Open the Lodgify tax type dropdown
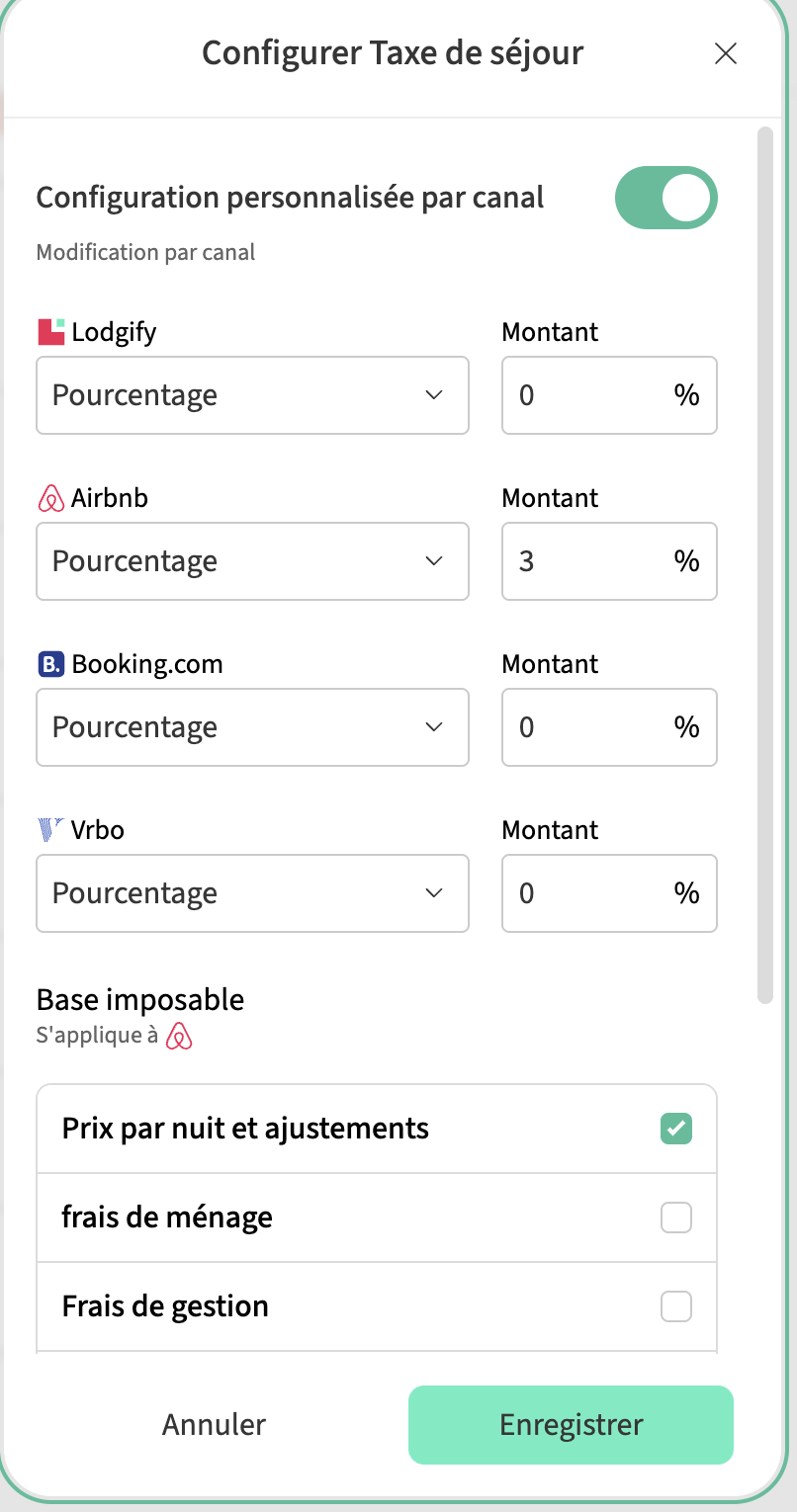This screenshot has height=1512, width=797. (x=252, y=395)
